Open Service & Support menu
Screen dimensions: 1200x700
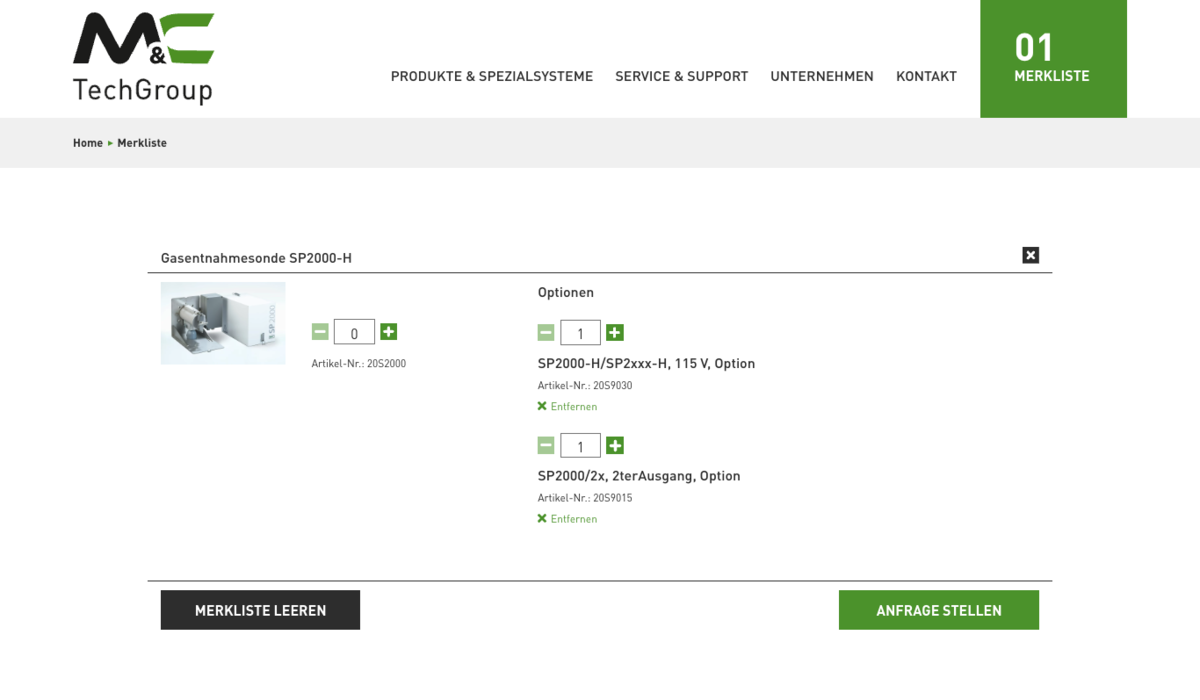click(681, 76)
